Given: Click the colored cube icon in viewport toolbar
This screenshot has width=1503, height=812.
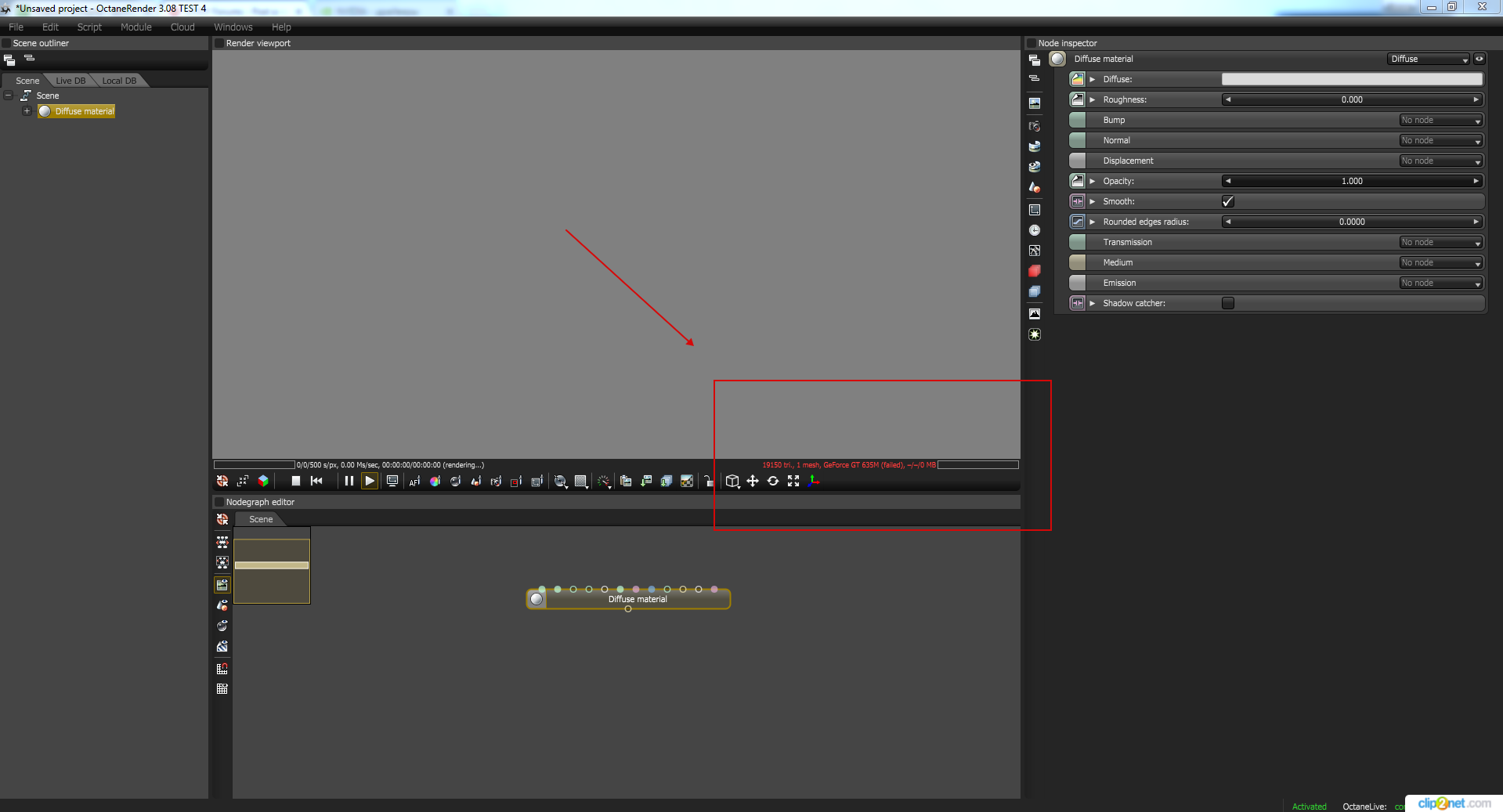Looking at the screenshot, I should 263,481.
